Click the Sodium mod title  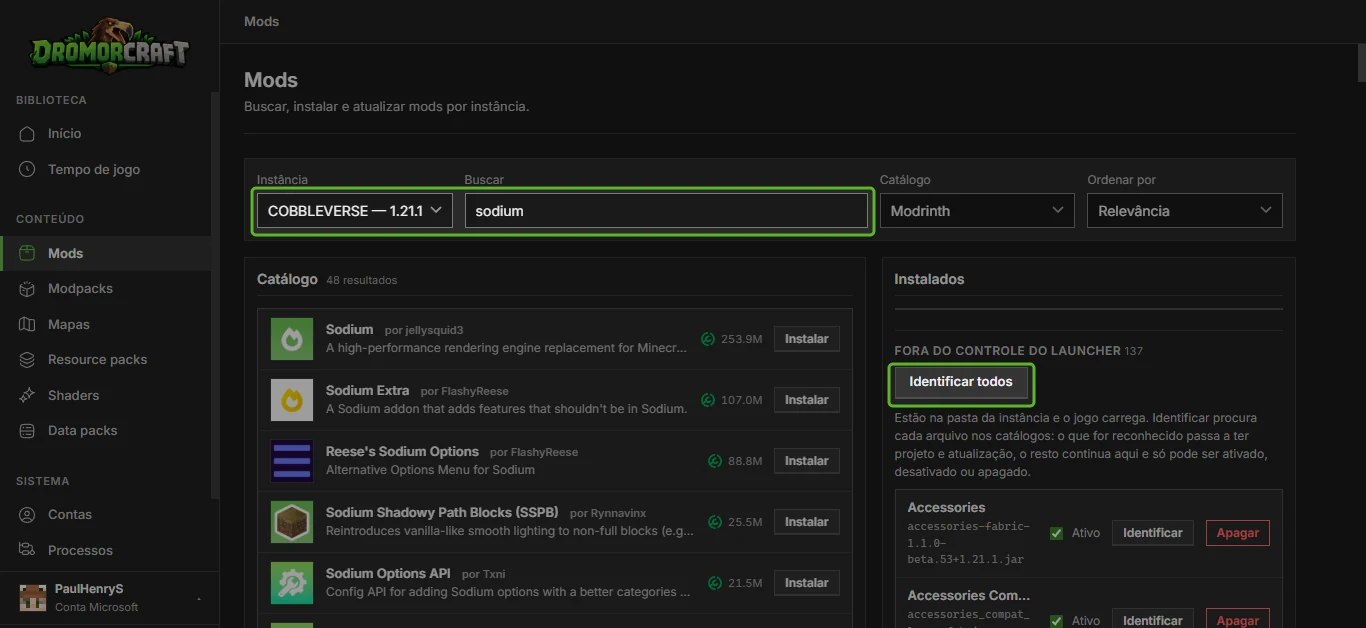tap(349, 329)
